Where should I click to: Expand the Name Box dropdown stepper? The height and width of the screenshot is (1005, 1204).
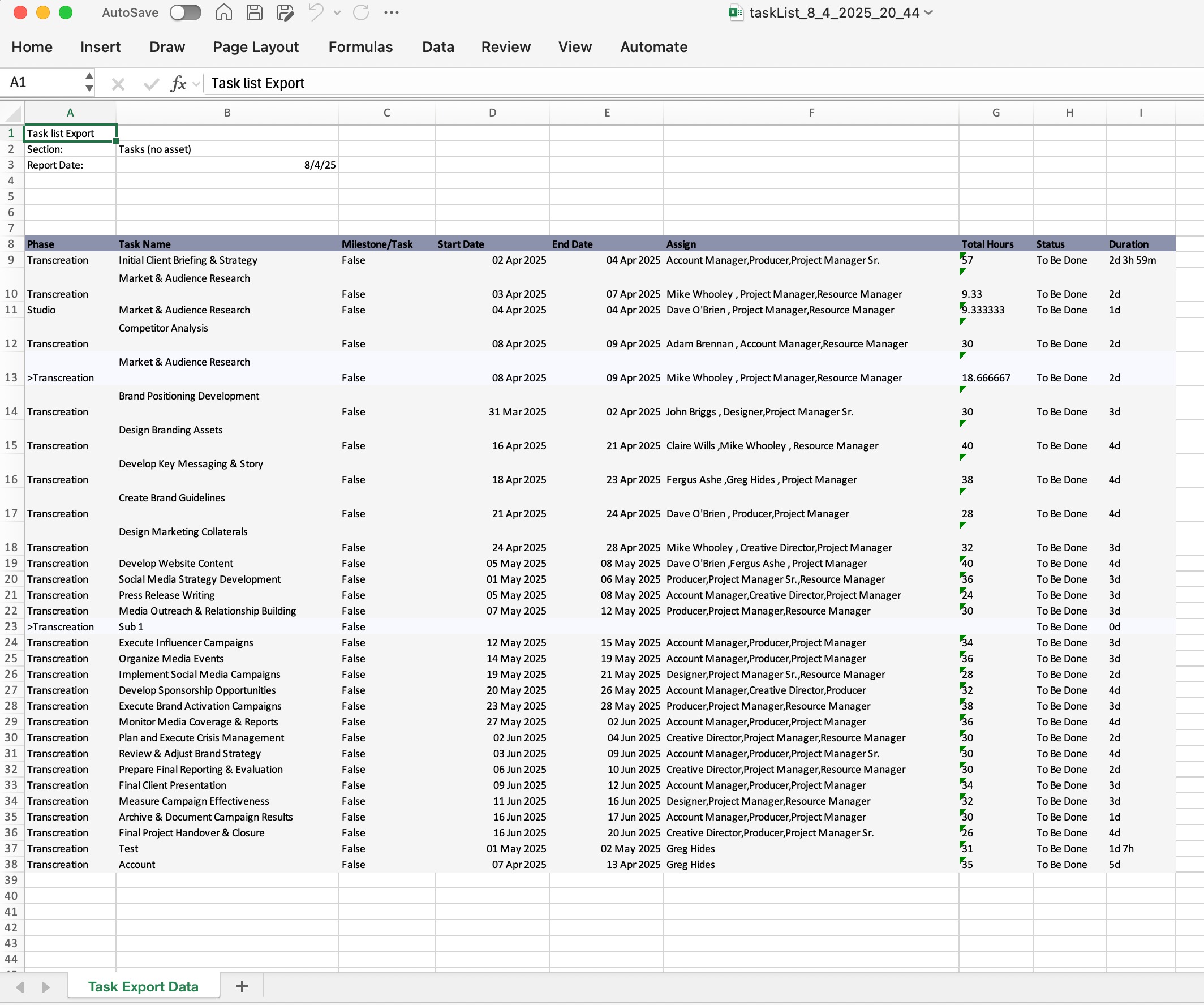pyautogui.click(x=89, y=83)
